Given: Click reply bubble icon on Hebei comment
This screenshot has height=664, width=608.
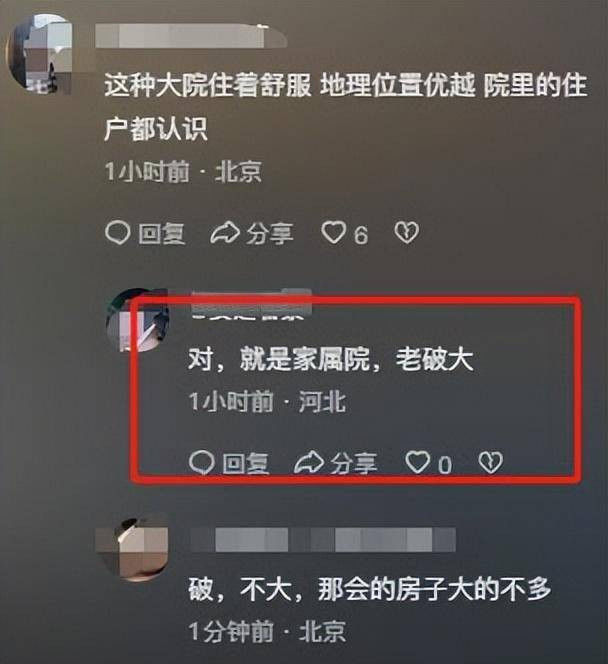Looking at the screenshot, I should click(x=201, y=462).
